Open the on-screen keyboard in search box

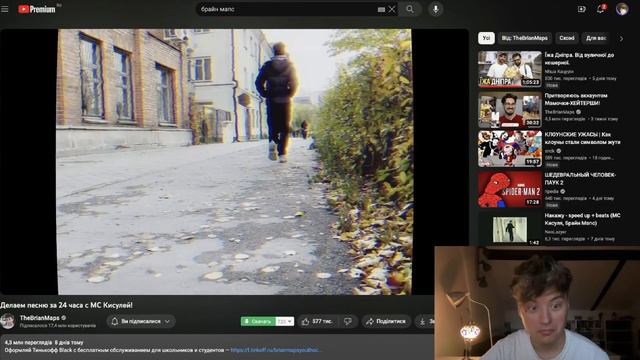[x=381, y=9]
